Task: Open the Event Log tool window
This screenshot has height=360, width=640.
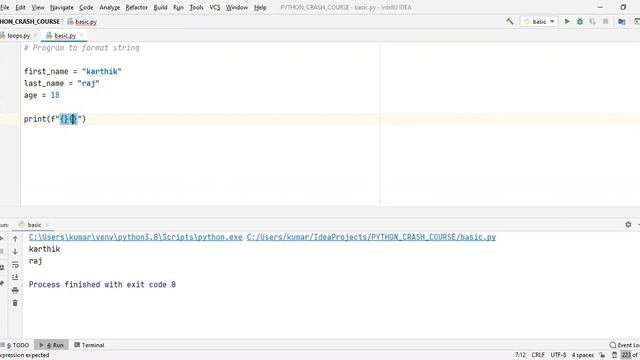Action: click(624, 345)
